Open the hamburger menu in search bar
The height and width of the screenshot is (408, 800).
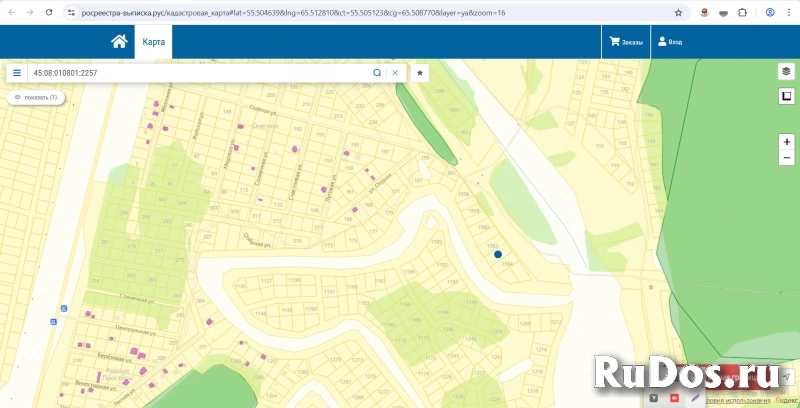pos(17,73)
